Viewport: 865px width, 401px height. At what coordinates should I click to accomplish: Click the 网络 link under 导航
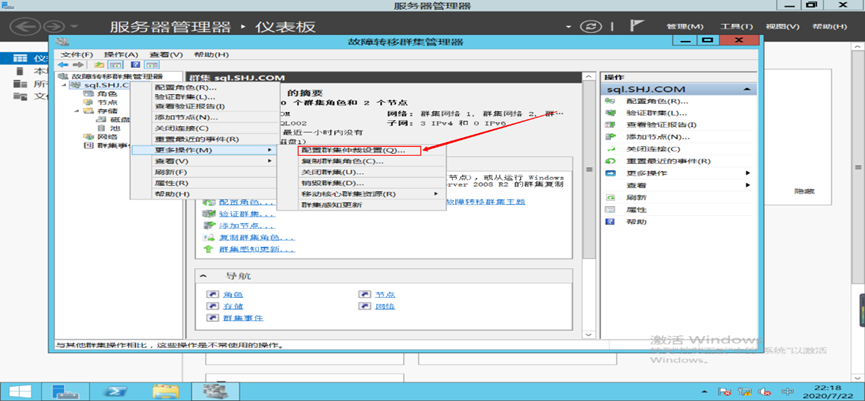click(x=385, y=306)
